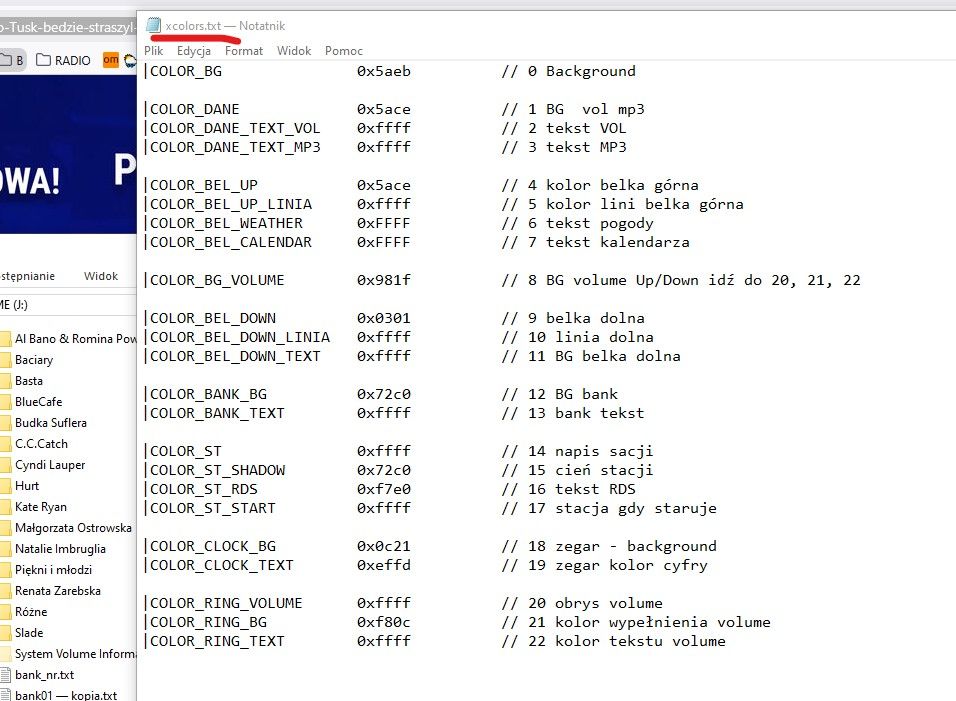The height and width of the screenshot is (701, 956).
Task: Open the RADIO bookmark folder in browser
Action: point(63,60)
